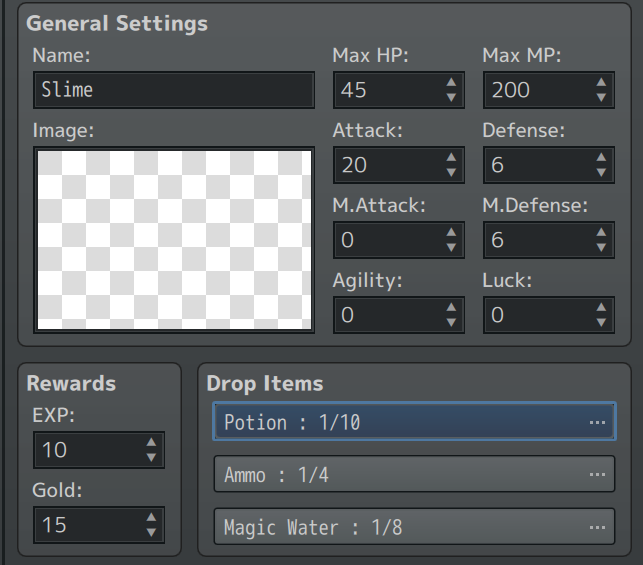Increase Attack with up arrow
The width and height of the screenshot is (643, 565).
[x=451, y=157]
